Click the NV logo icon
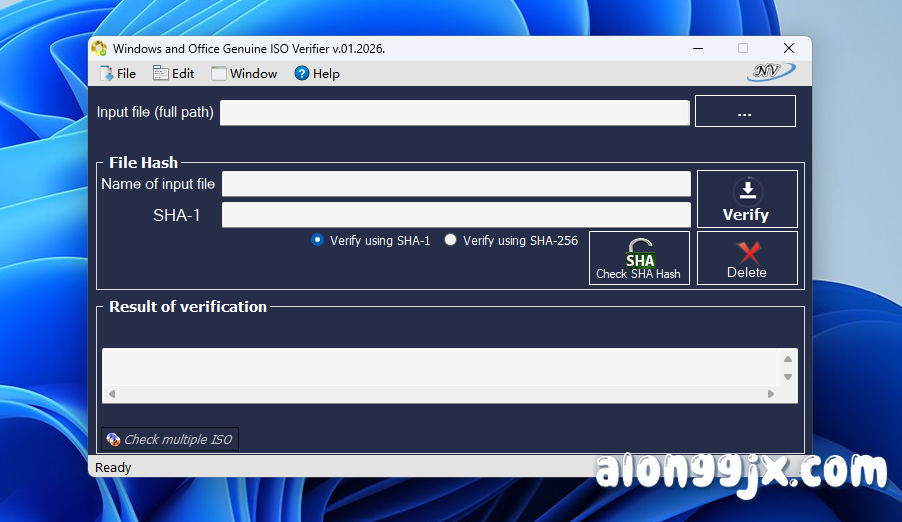The image size is (902, 522). [770, 71]
